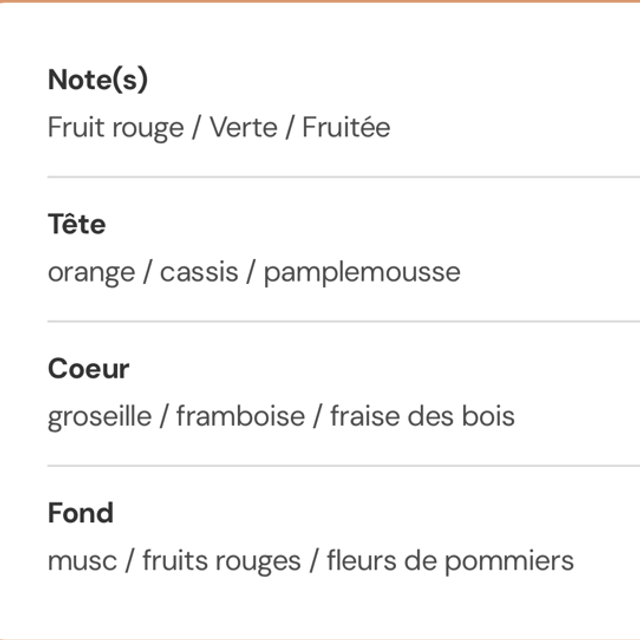
Task: Click "fleurs de pommiers" in Fond
Action: pyautogui.click(x=450, y=560)
